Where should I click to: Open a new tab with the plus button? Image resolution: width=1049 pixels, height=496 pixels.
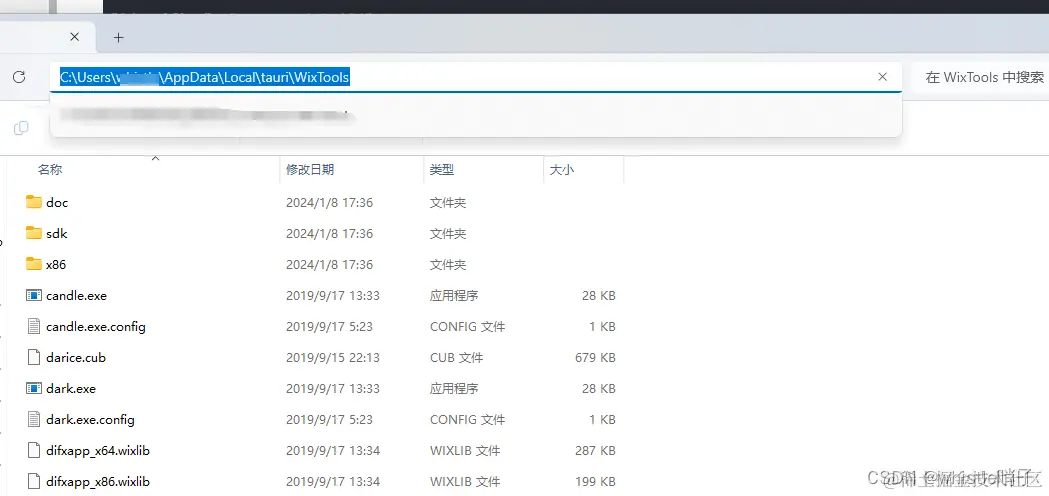tap(118, 37)
